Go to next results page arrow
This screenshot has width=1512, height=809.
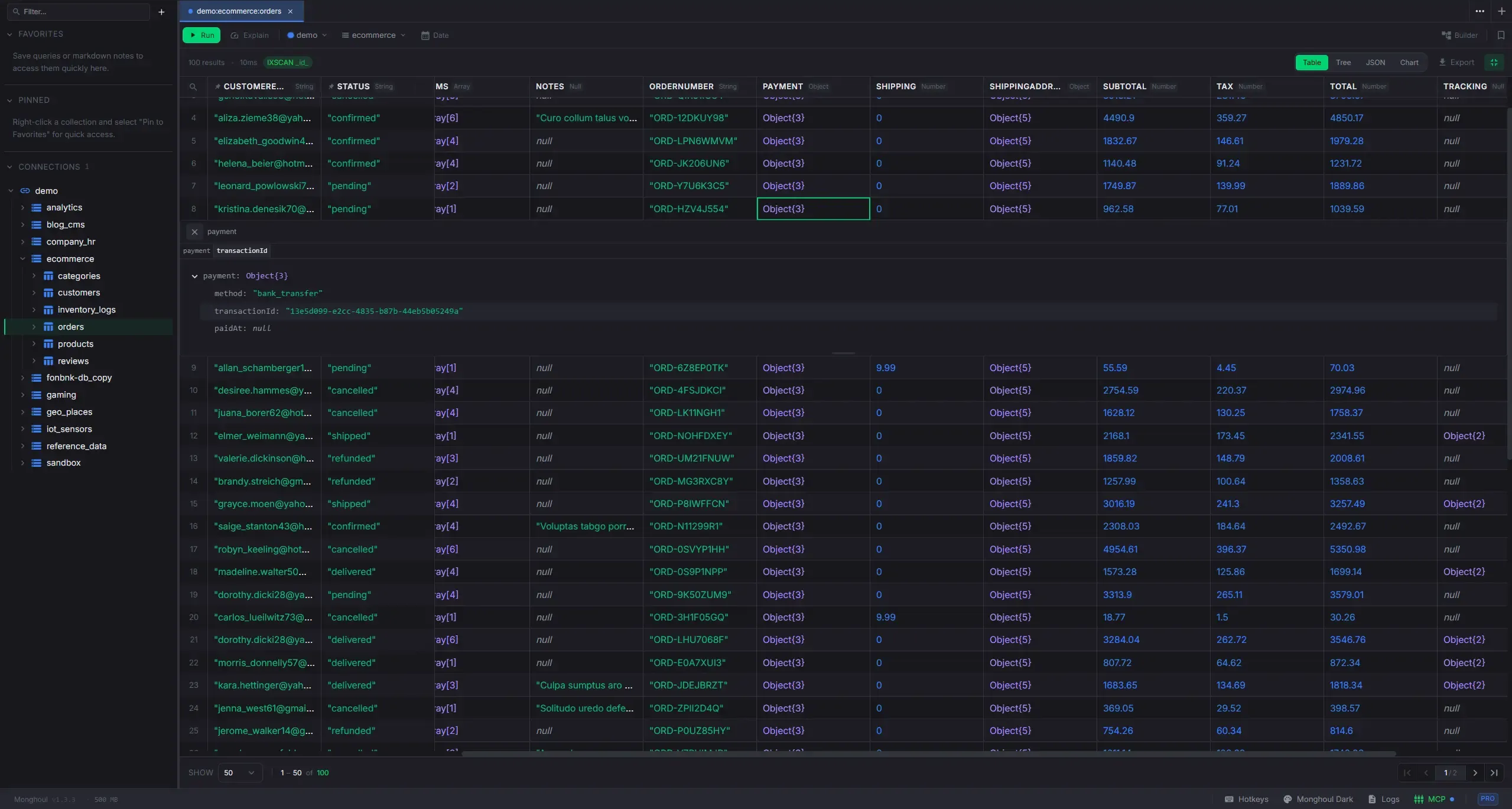(x=1475, y=773)
